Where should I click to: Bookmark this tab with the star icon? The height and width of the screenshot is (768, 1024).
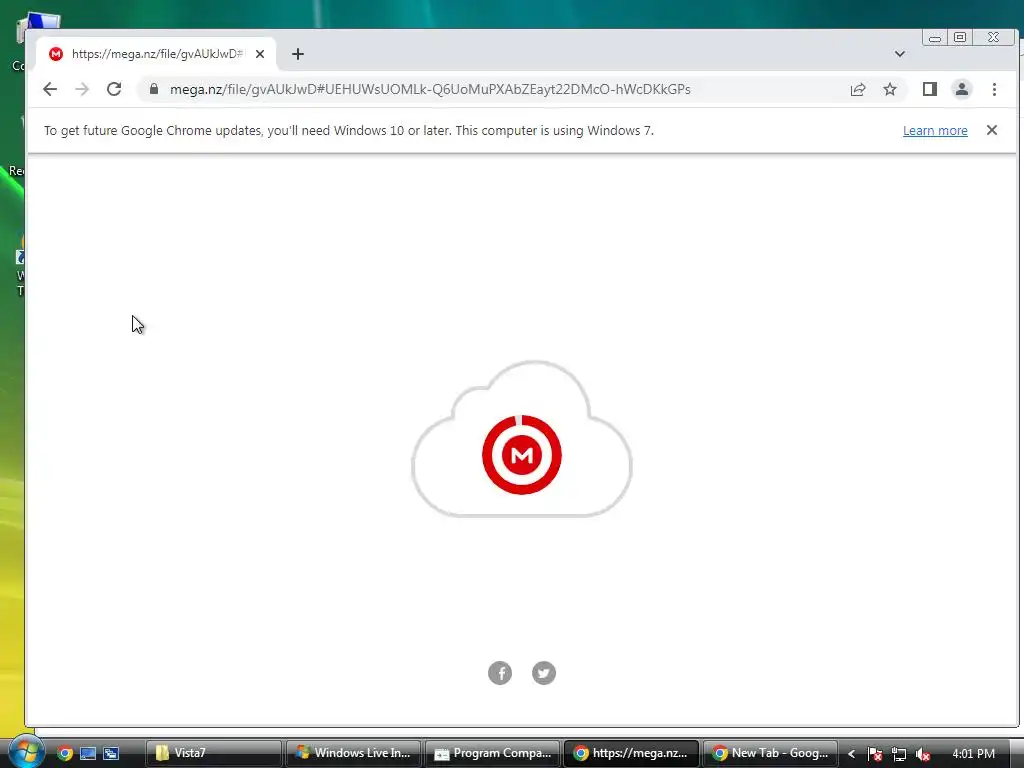pos(889,89)
